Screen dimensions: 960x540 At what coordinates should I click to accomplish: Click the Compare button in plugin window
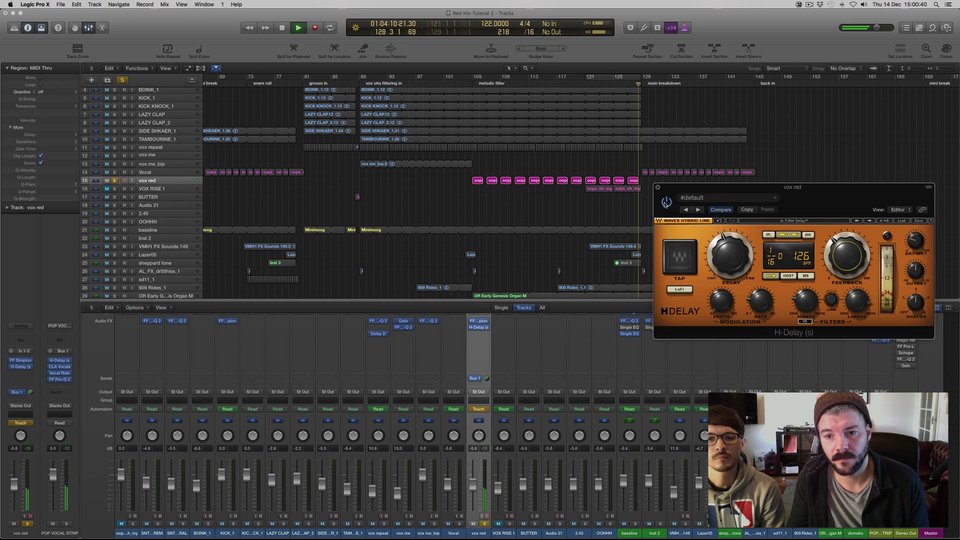(721, 209)
